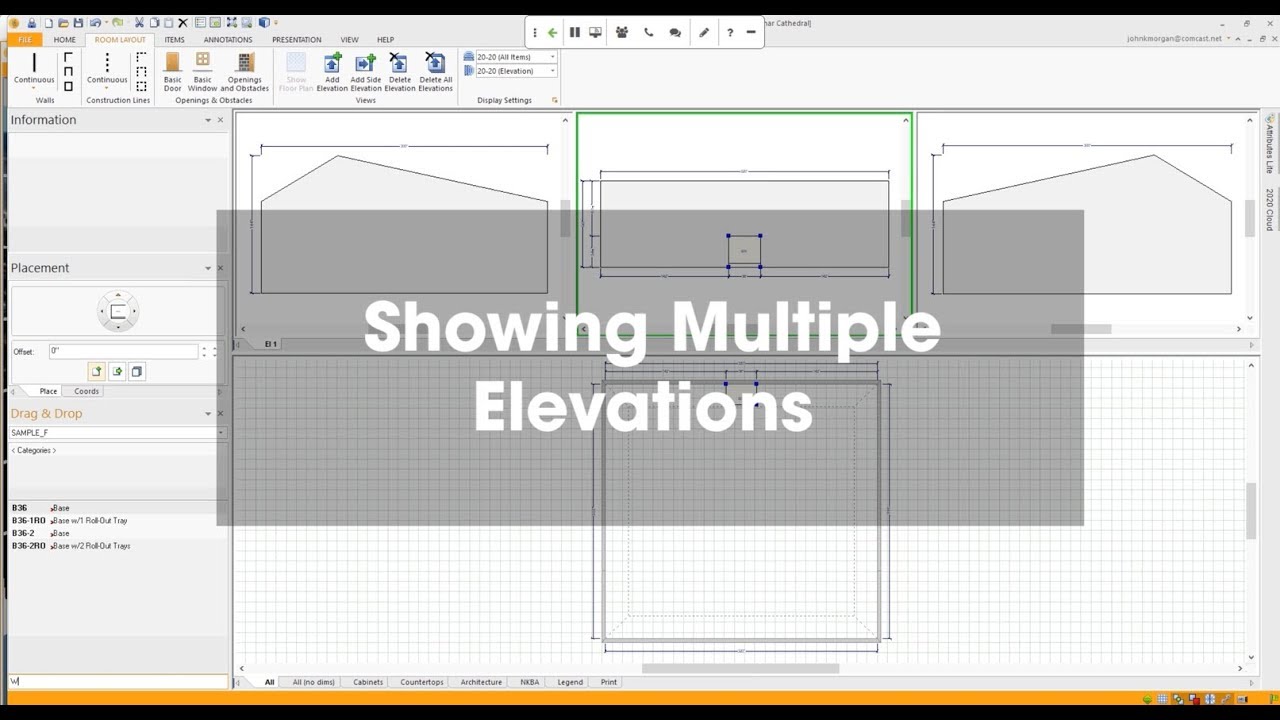1280x720 pixels.
Task: Click the floor plan horizontal scrollbar
Action: click(x=740, y=668)
